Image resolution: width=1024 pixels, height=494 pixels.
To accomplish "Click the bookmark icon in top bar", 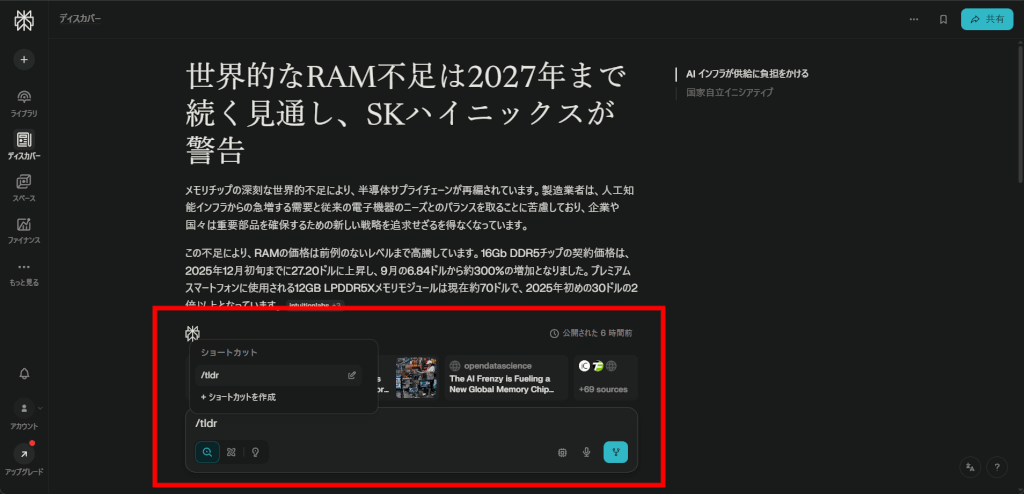I will pos(943,19).
